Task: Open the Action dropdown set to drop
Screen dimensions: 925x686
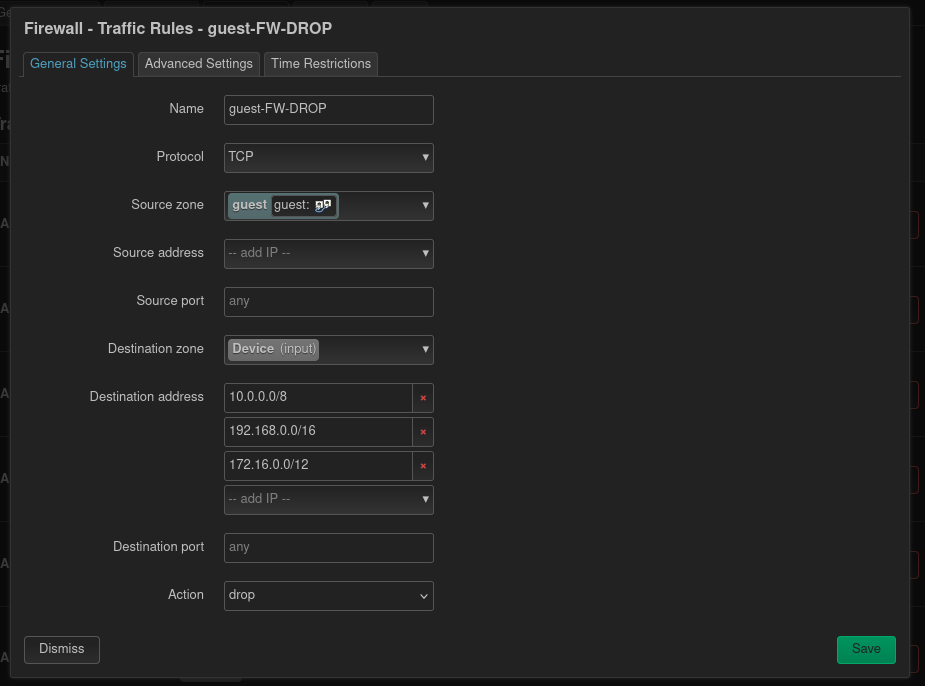Action: tap(423, 595)
